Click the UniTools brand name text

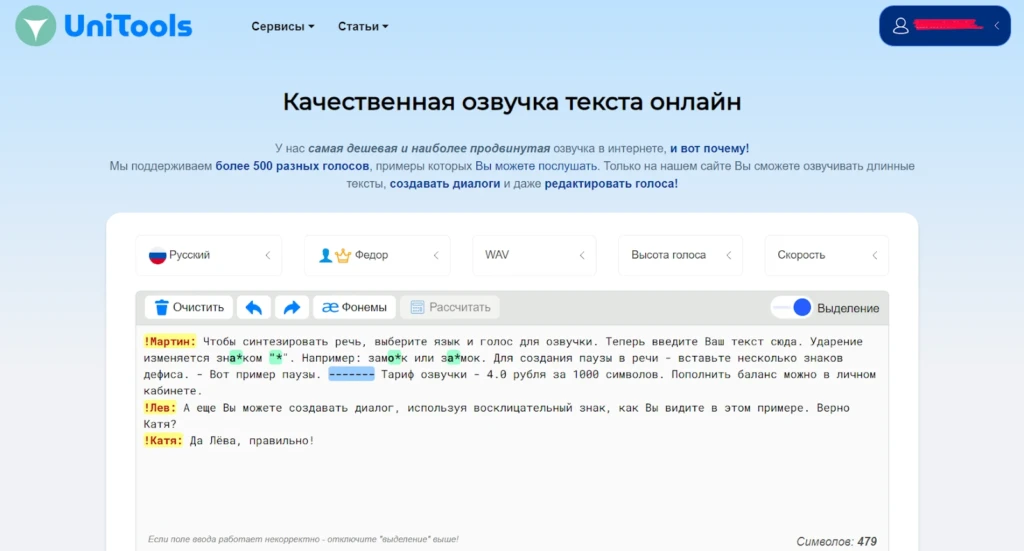128,27
